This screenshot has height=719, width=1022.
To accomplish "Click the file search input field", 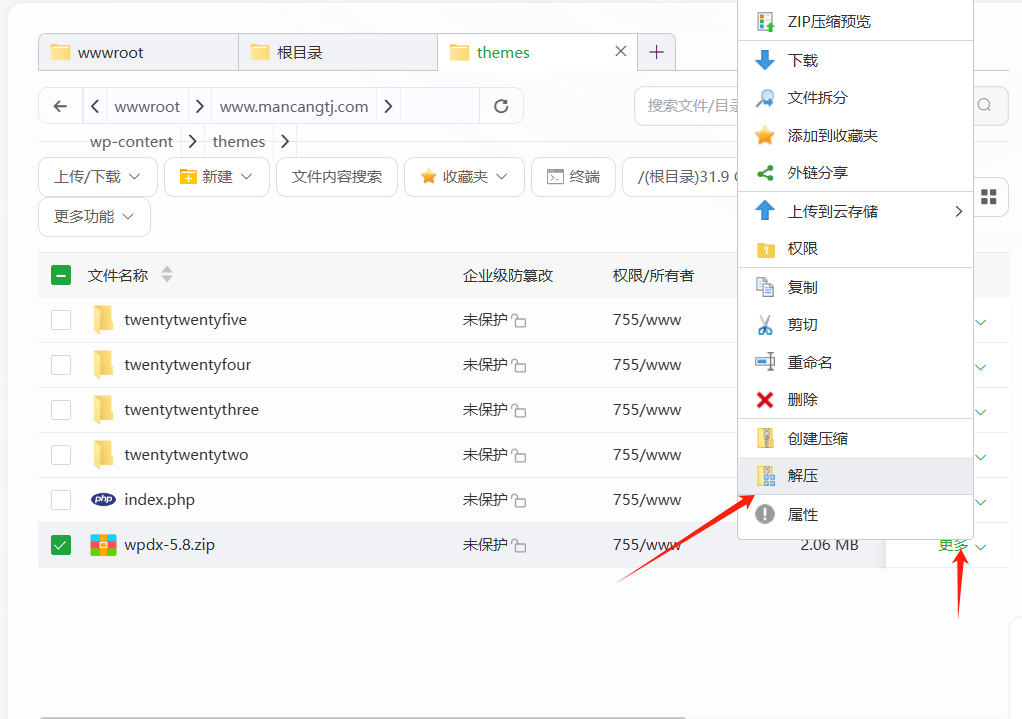I will (x=690, y=106).
